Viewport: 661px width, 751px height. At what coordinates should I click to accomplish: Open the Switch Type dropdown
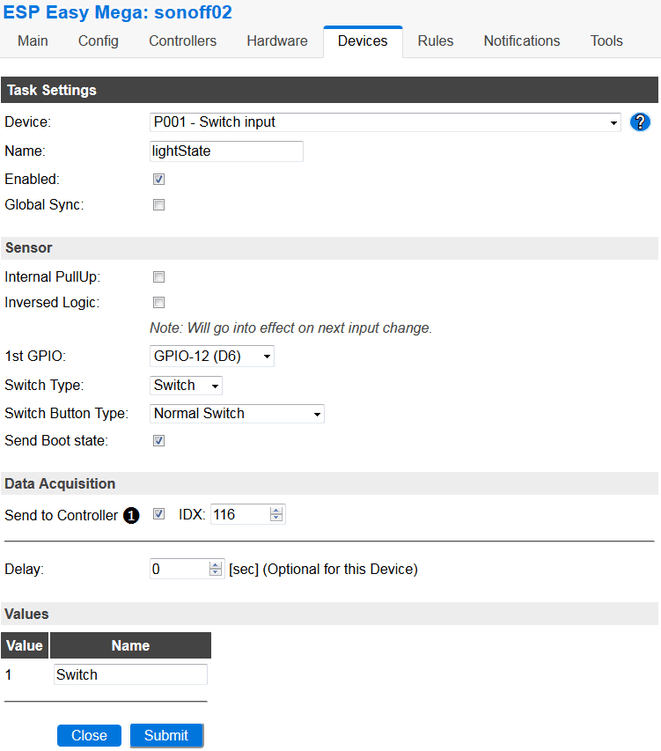point(186,386)
